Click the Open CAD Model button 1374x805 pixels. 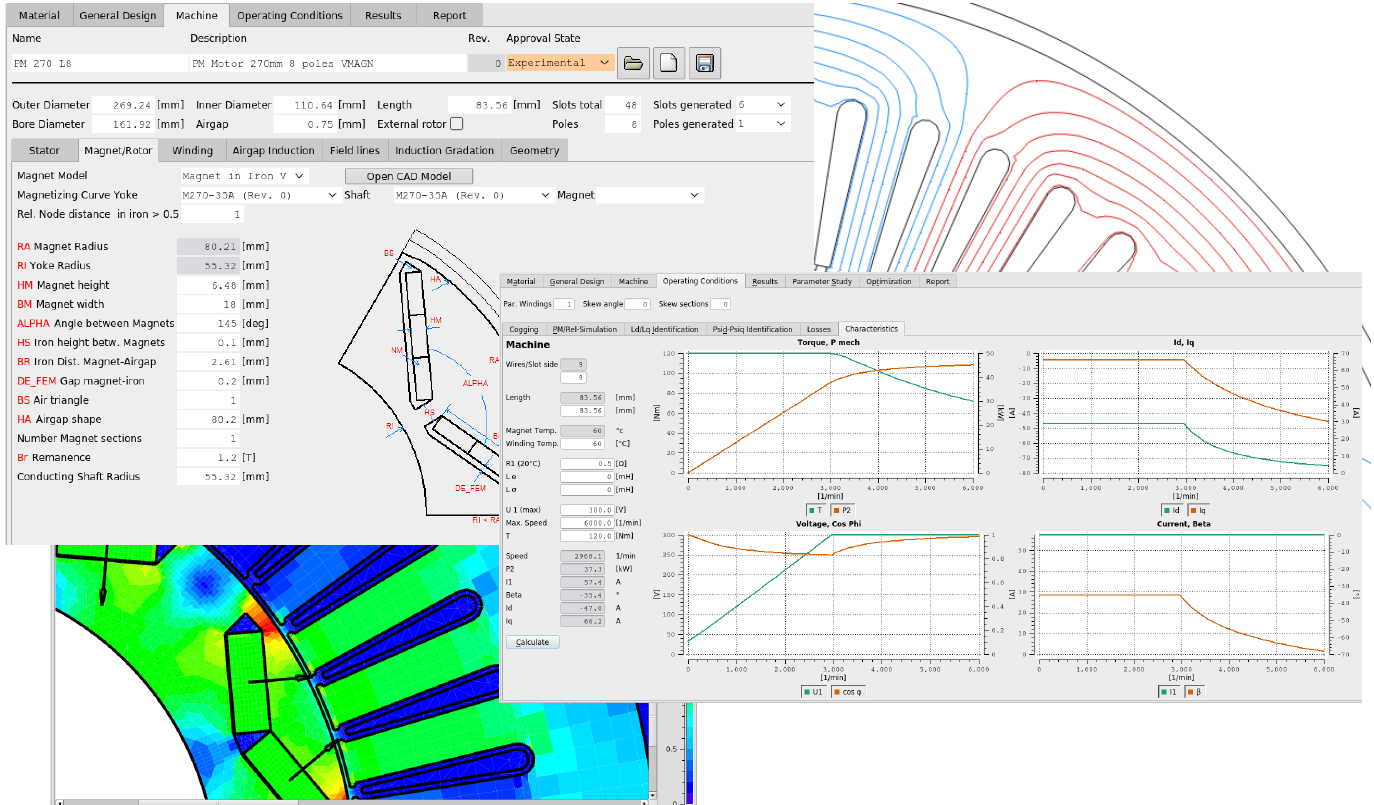(x=409, y=176)
